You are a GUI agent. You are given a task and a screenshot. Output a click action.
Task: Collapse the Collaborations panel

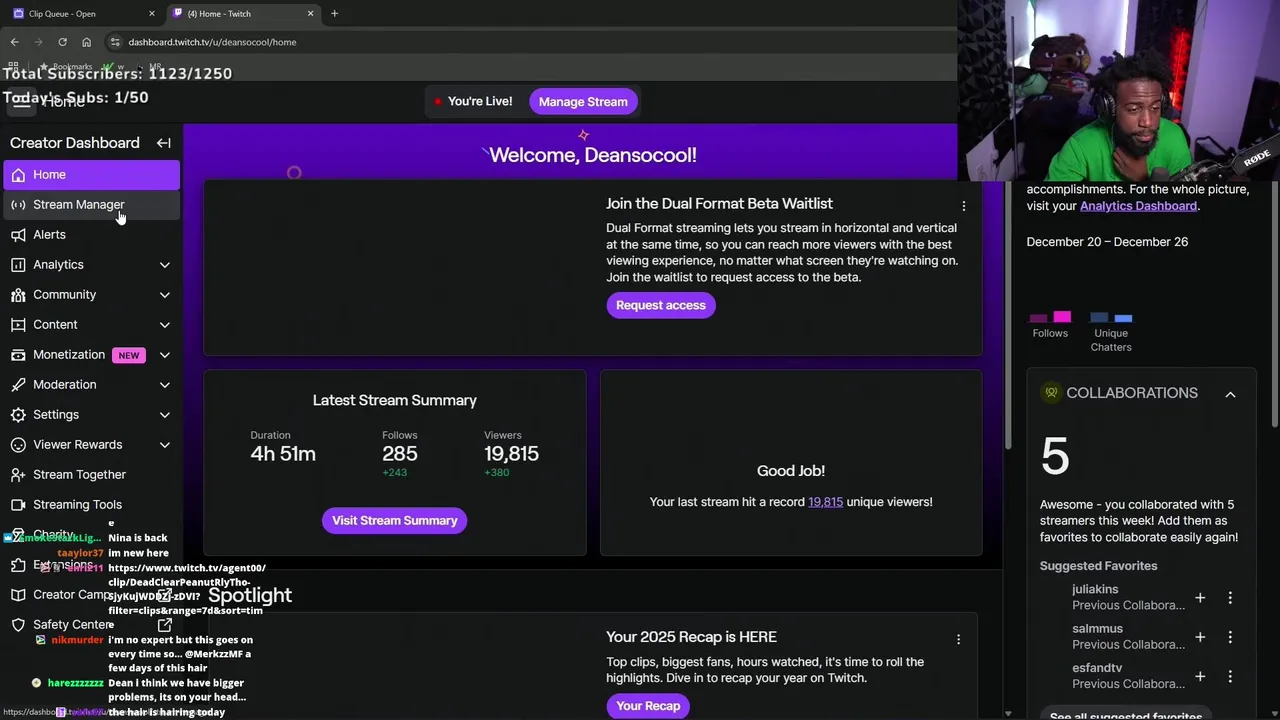click(x=1230, y=394)
